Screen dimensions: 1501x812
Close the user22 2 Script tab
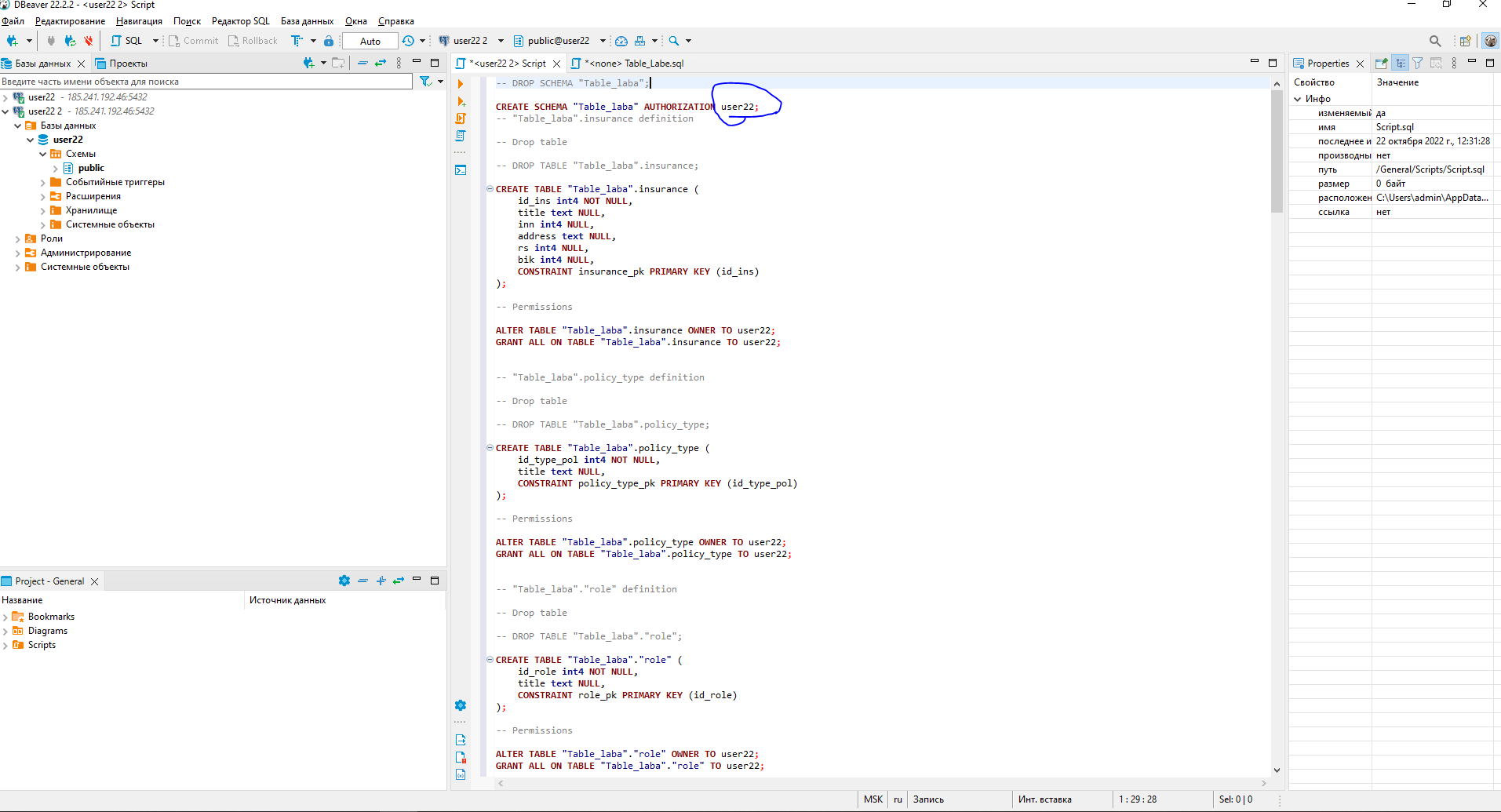(557, 64)
